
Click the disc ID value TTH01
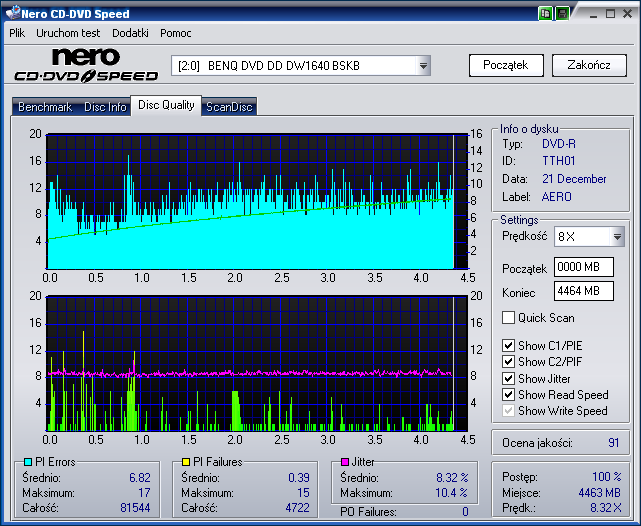pos(558,161)
